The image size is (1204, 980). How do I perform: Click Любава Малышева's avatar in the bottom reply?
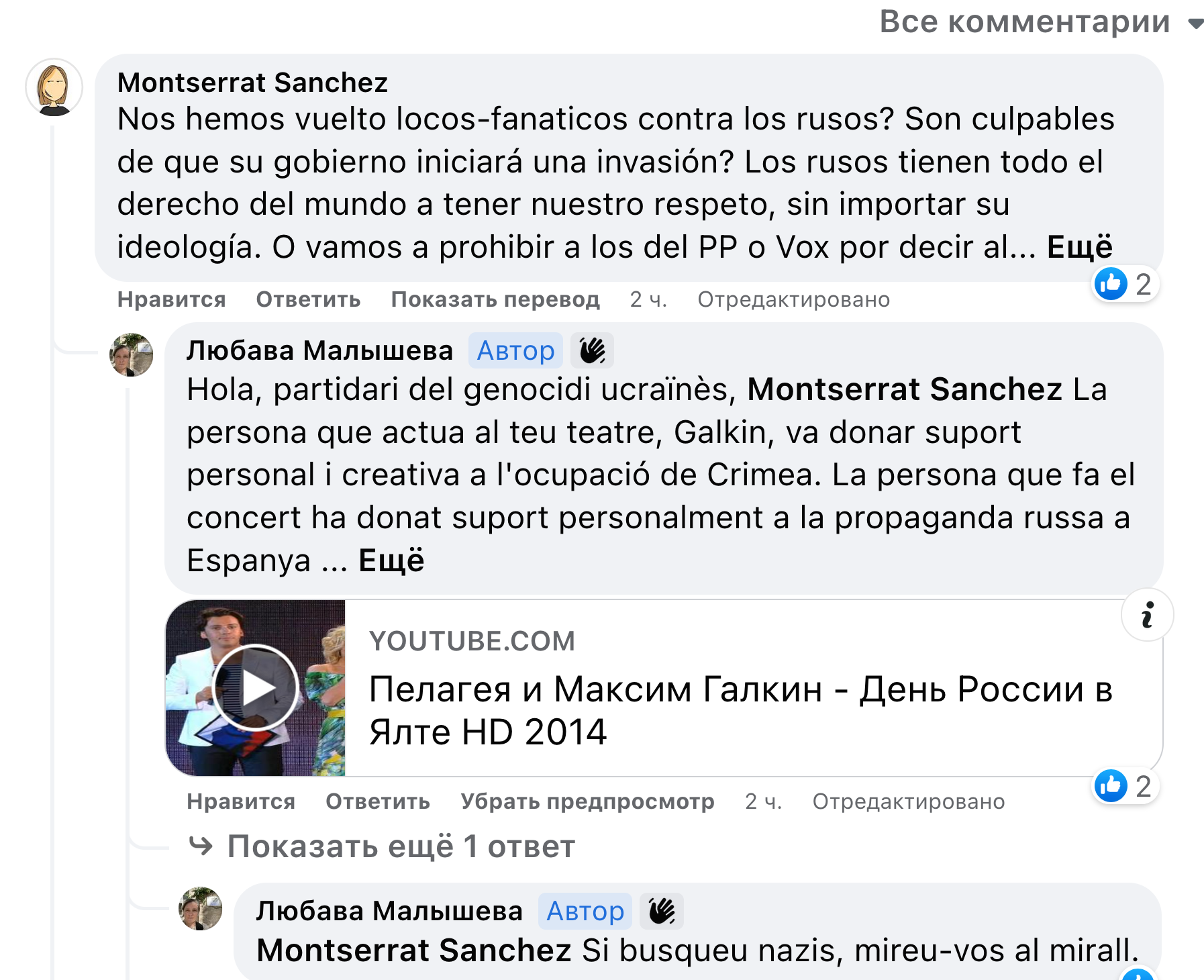(200, 908)
